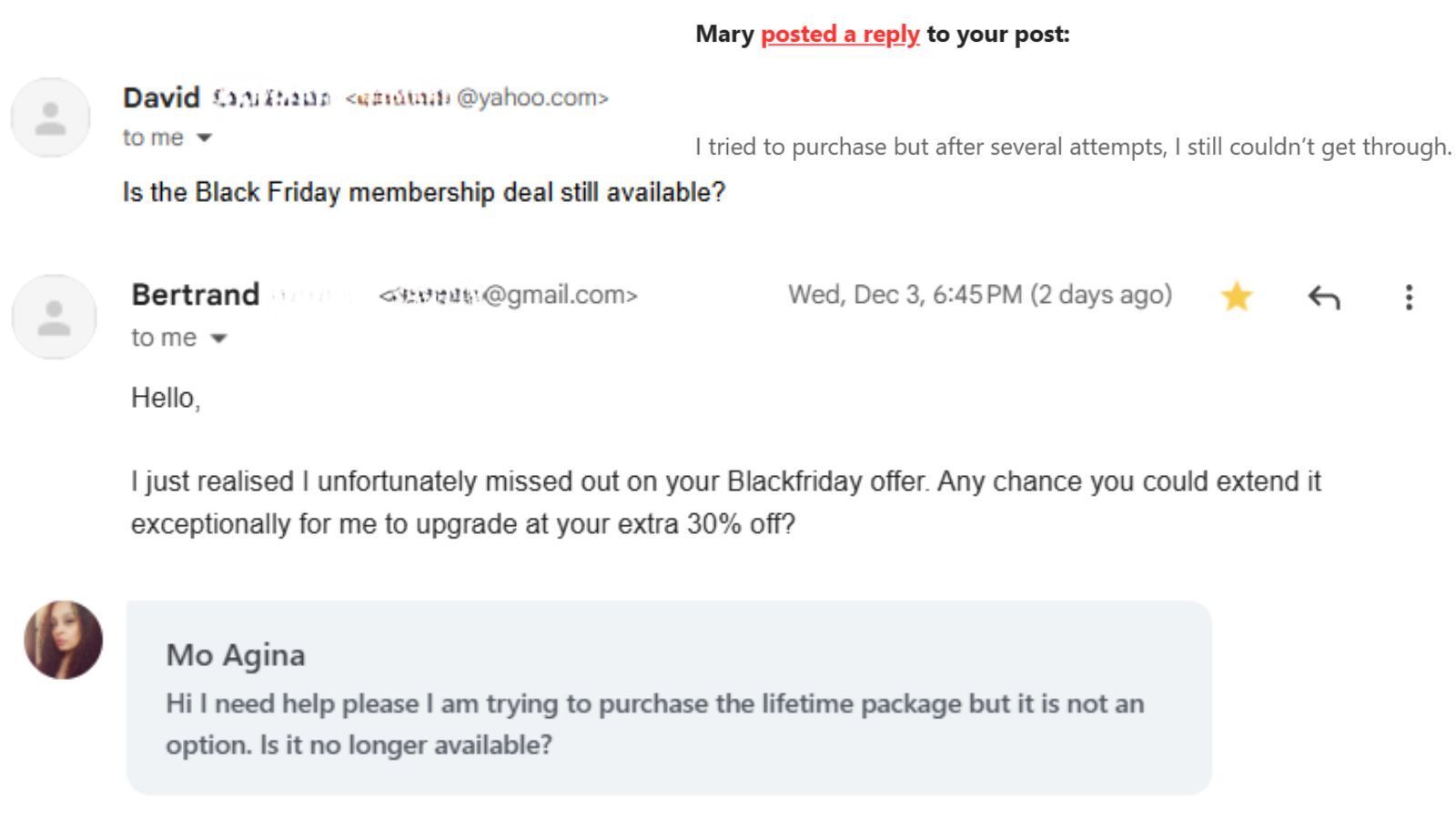1456x819 pixels.
Task: Expand Bertrand's "to me" recipient details arrow
Action: [218, 339]
